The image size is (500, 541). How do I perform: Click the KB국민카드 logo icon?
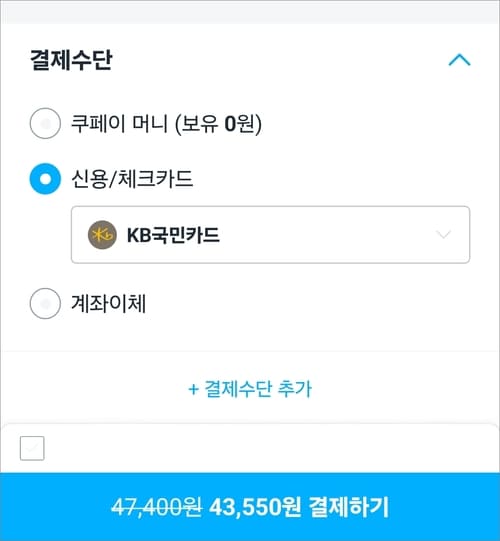102,235
